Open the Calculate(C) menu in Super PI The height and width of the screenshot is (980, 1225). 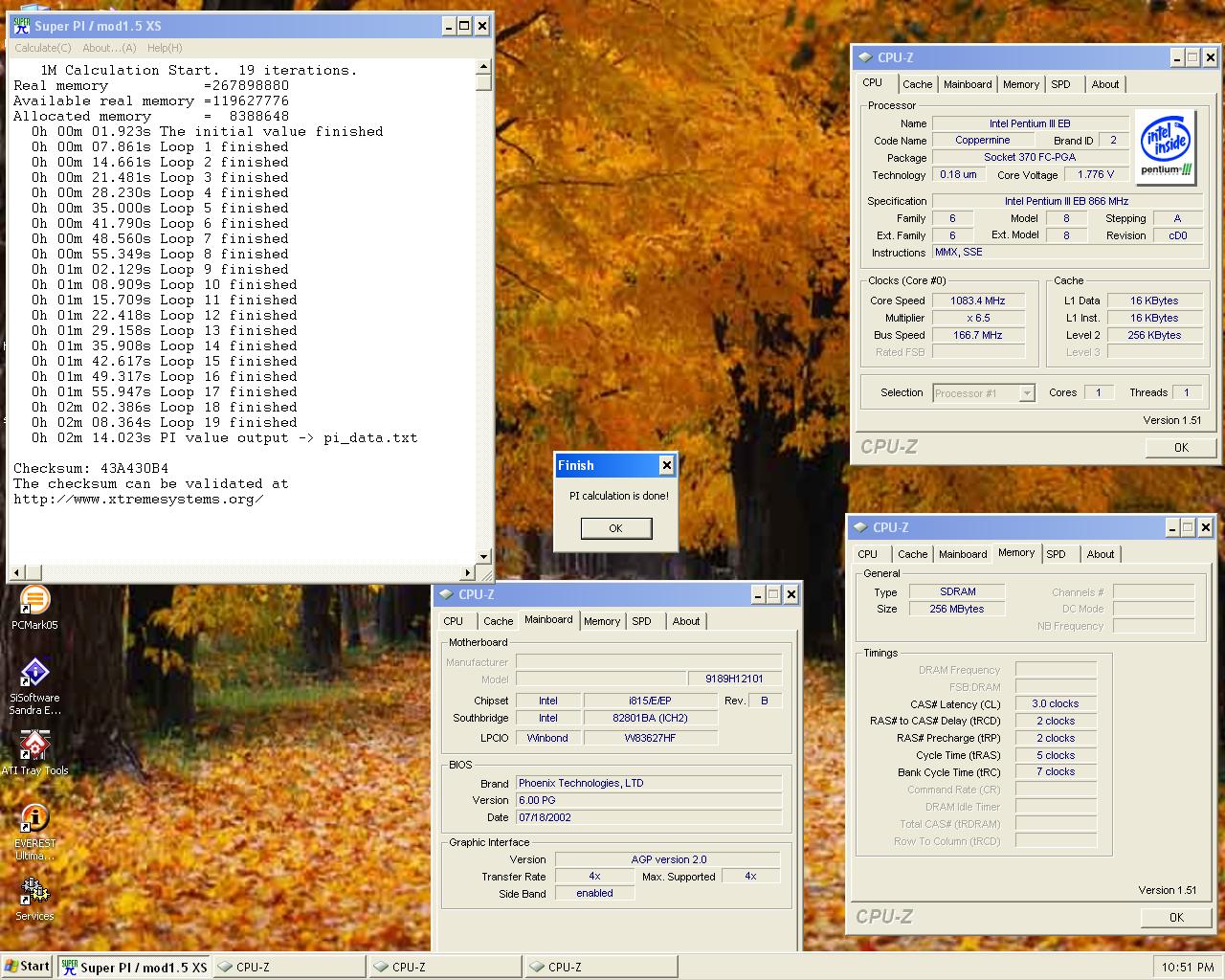tap(42, 48)
